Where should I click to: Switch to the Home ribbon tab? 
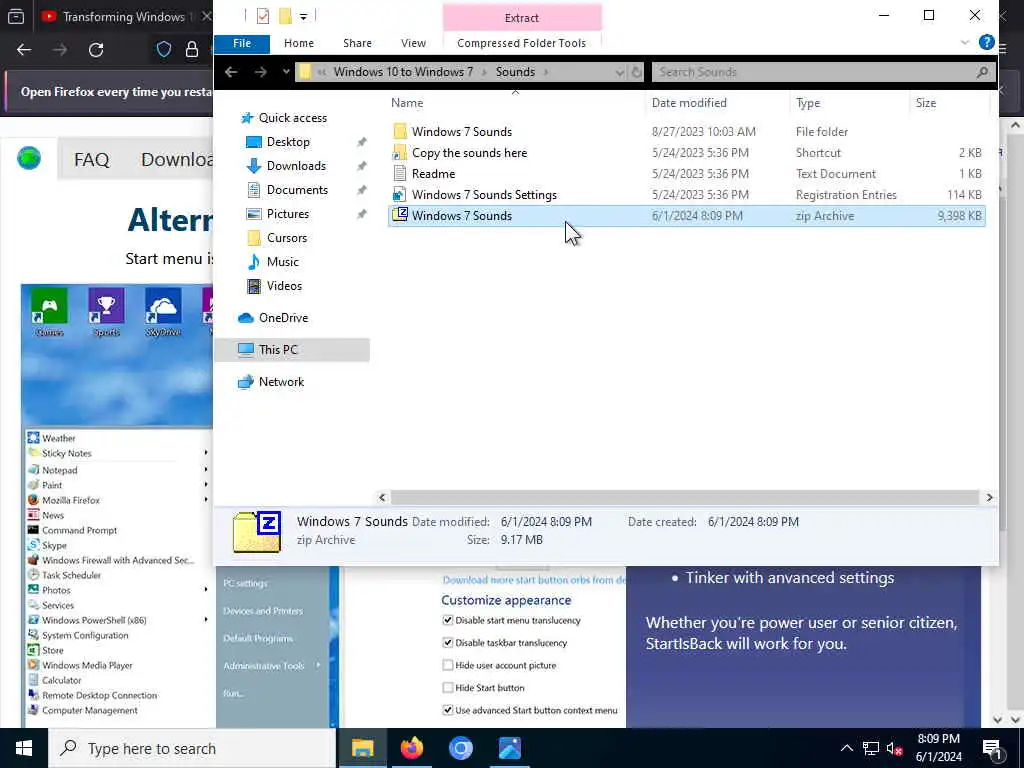pos(299,43)
